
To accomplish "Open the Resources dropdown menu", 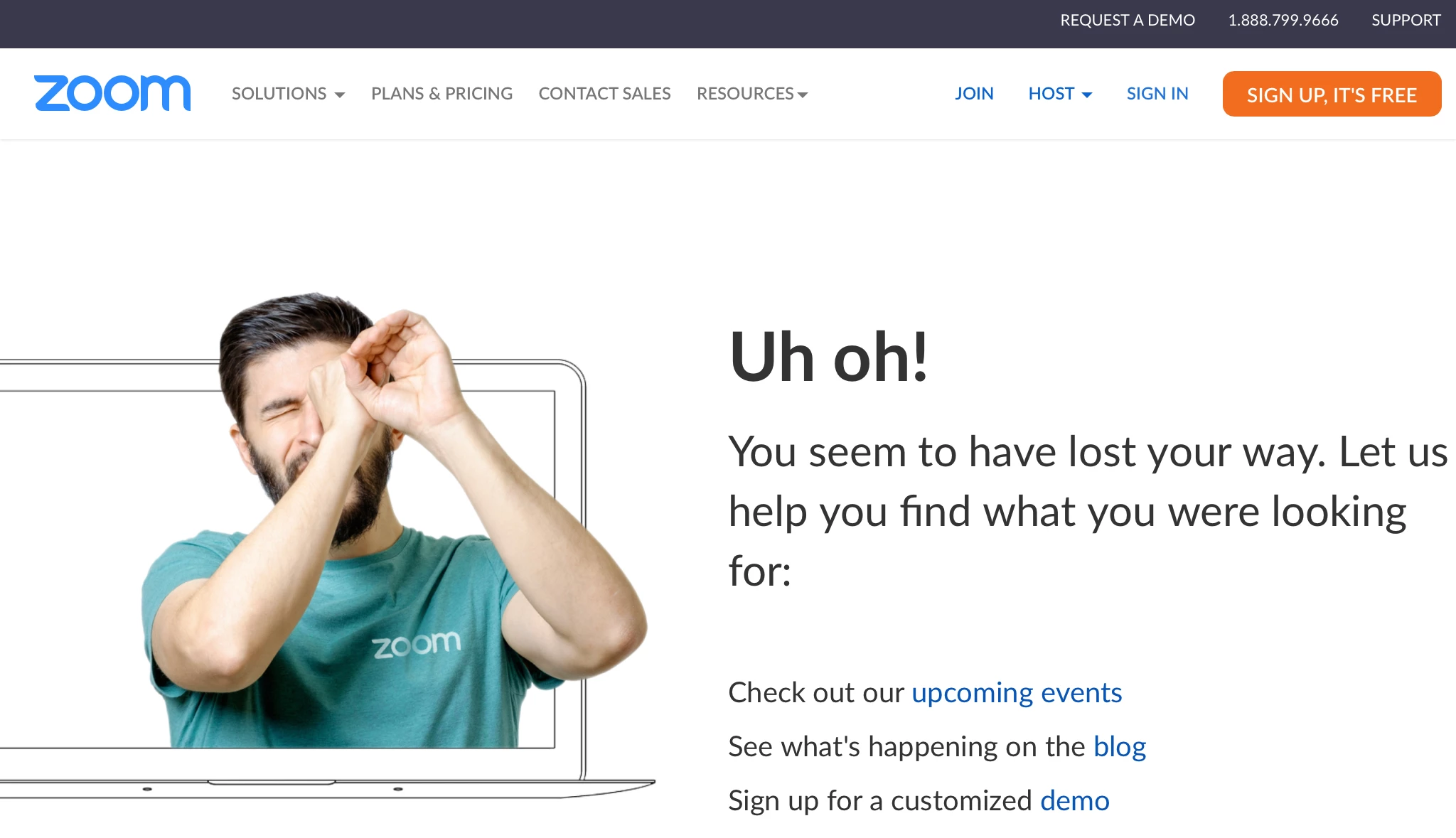I will [752, 93].
